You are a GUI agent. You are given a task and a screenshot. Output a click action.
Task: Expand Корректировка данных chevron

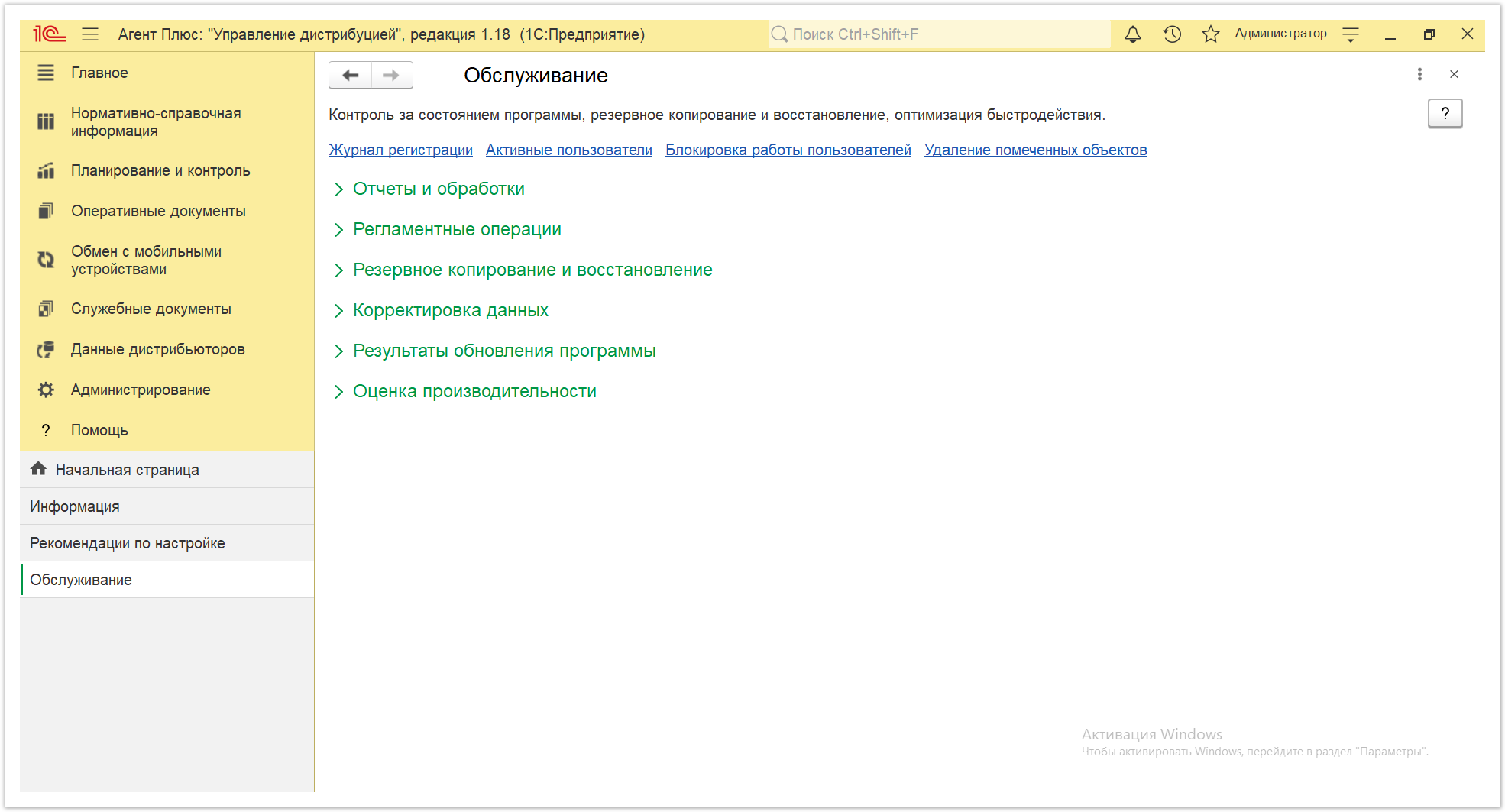click(x=338, y=311)
